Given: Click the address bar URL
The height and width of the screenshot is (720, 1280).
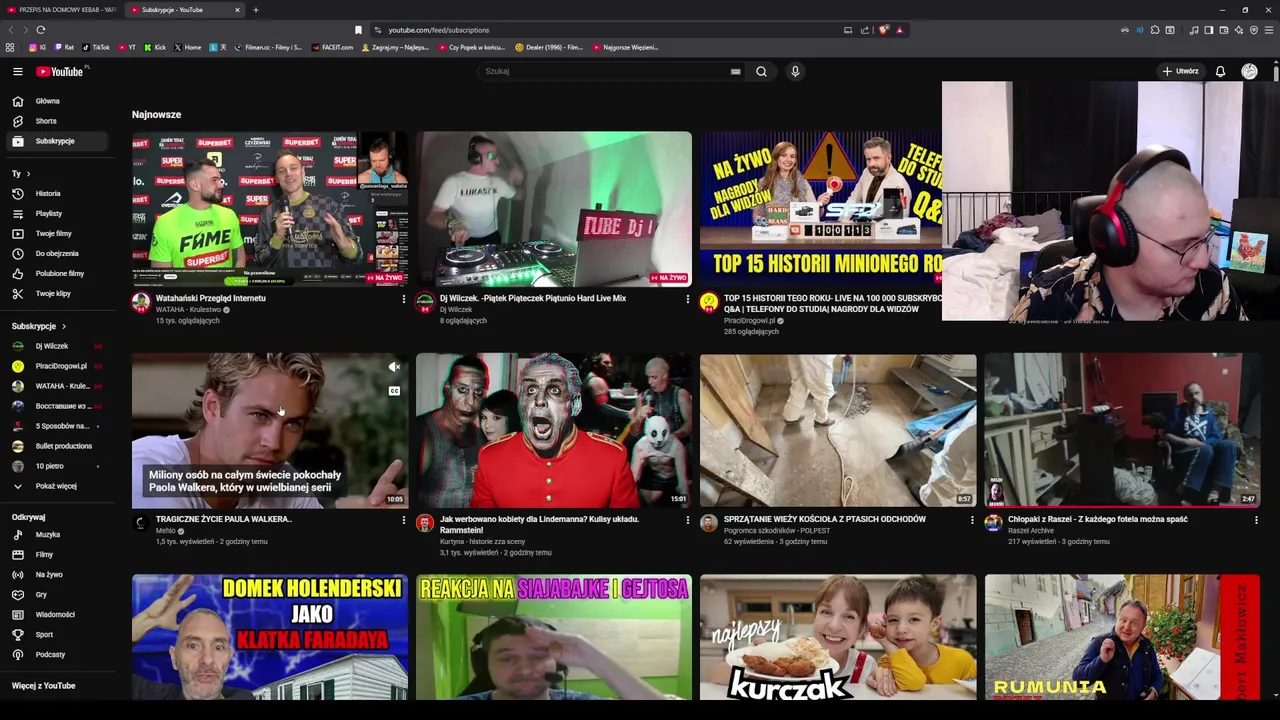Looking at the screenshot, I should point(438,30).
